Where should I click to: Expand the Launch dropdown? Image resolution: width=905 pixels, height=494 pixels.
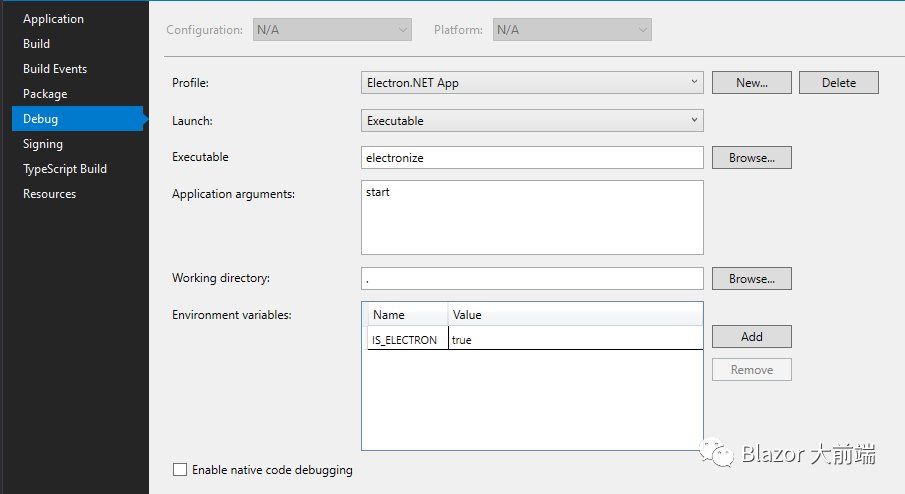(532, 121)
